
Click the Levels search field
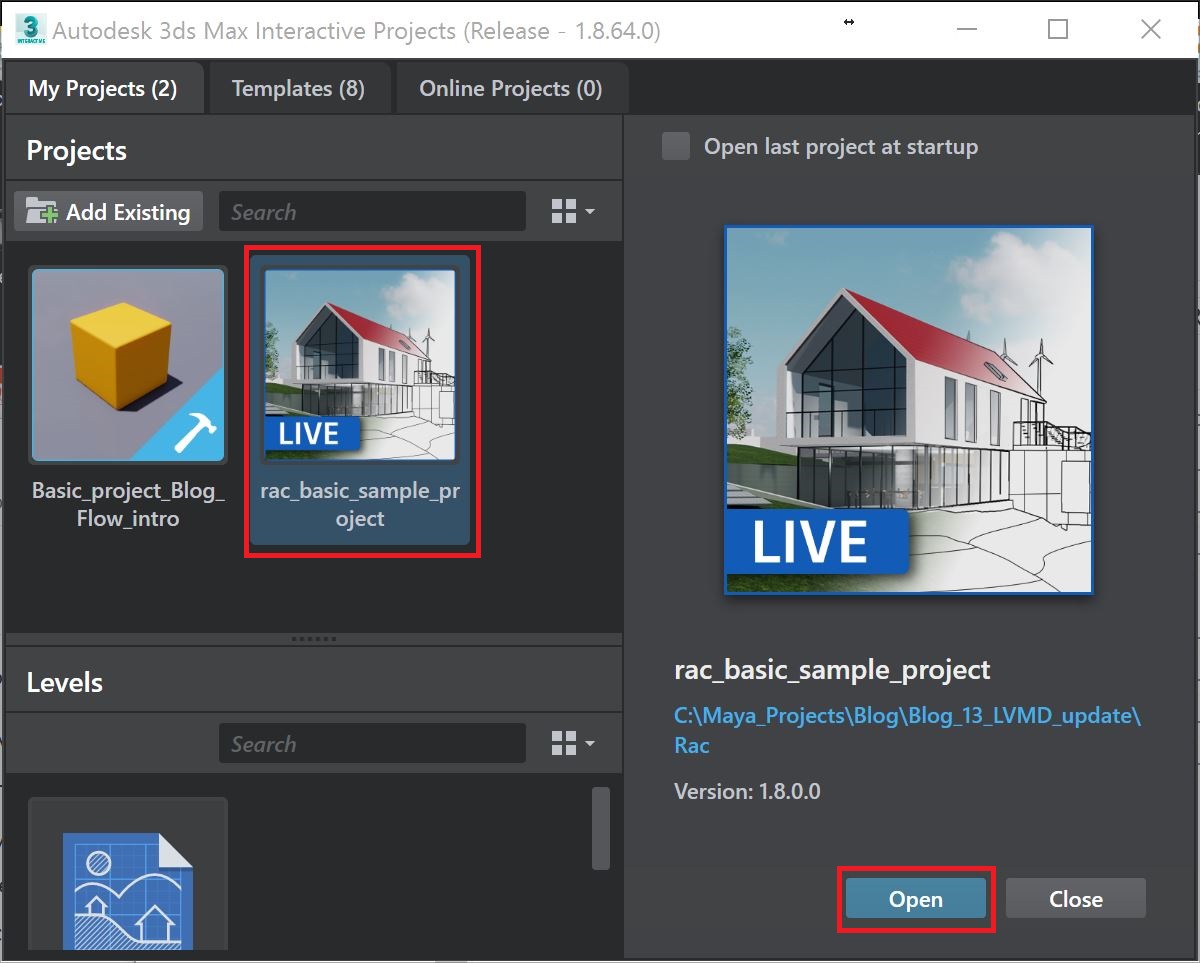[372, 743]
